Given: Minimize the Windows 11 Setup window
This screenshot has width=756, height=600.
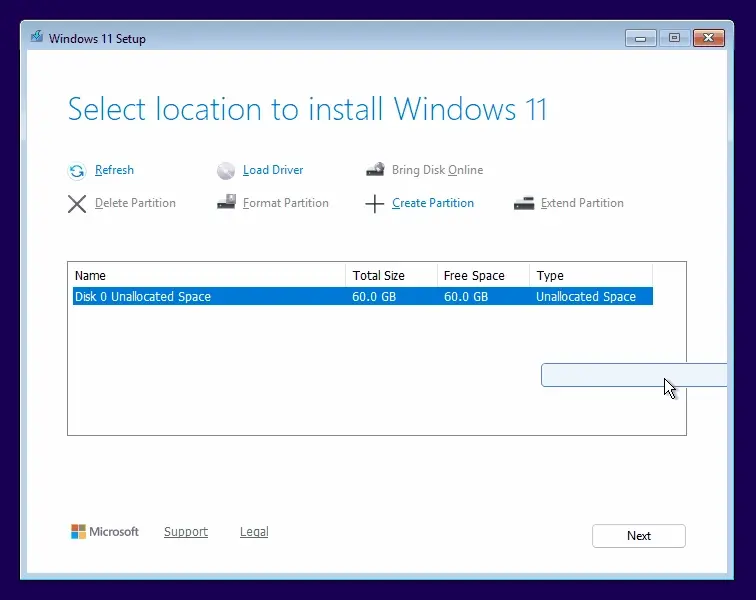Looking at the screenshot, I should pos(640,38).
